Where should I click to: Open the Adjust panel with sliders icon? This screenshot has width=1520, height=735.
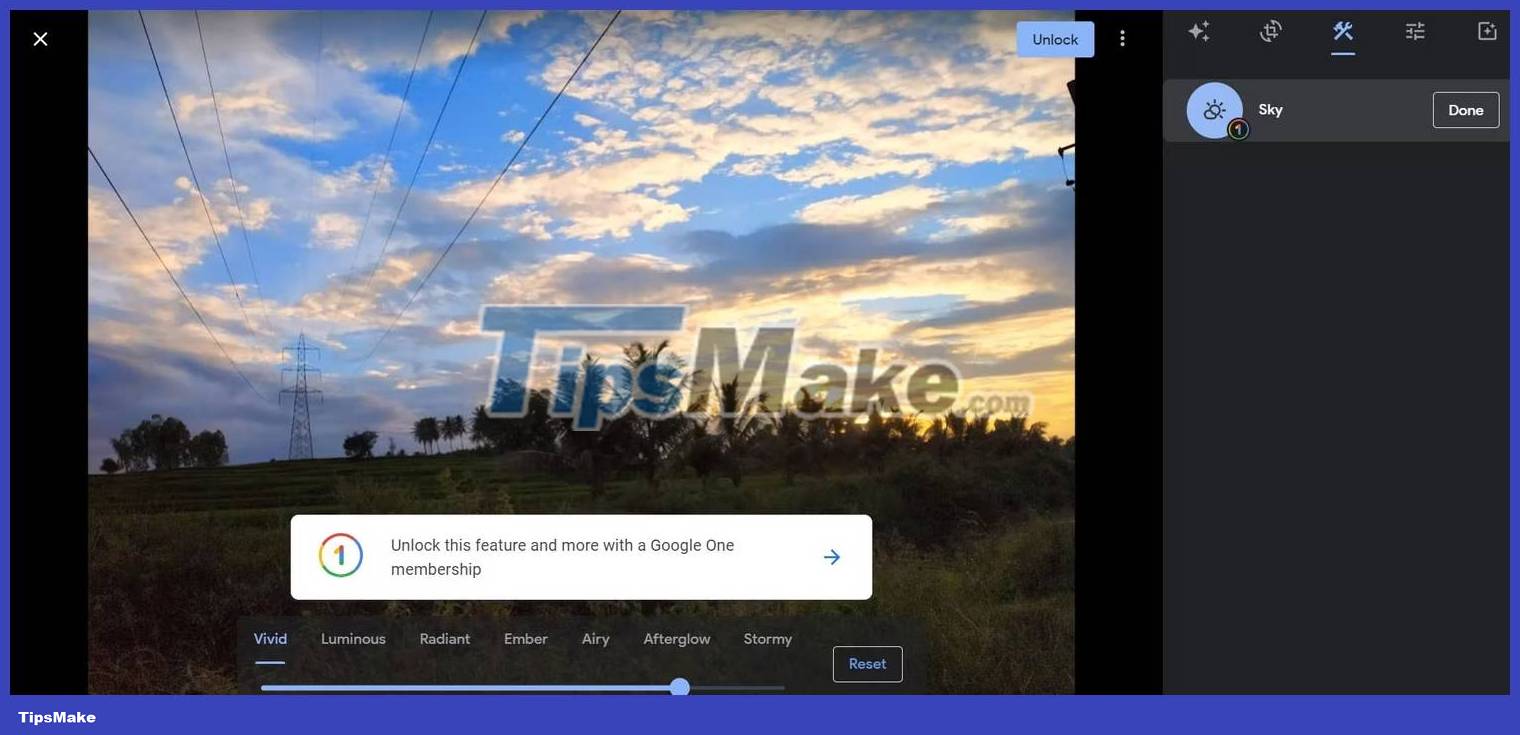click(x=1415, y=31)
